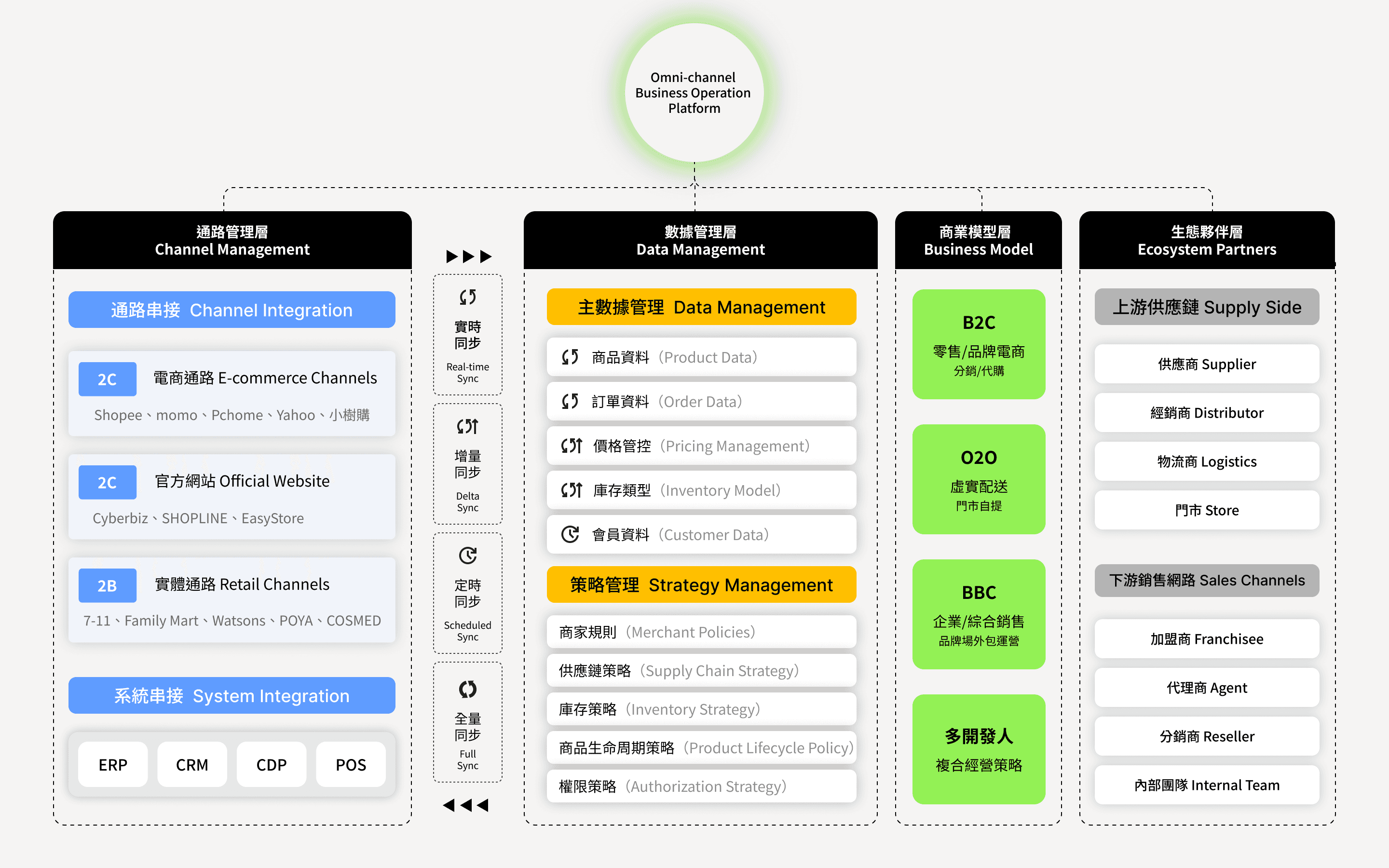1389x868 pixels.
Task: Collapse the left-pointing triple arrows
Action: point(466,805)
